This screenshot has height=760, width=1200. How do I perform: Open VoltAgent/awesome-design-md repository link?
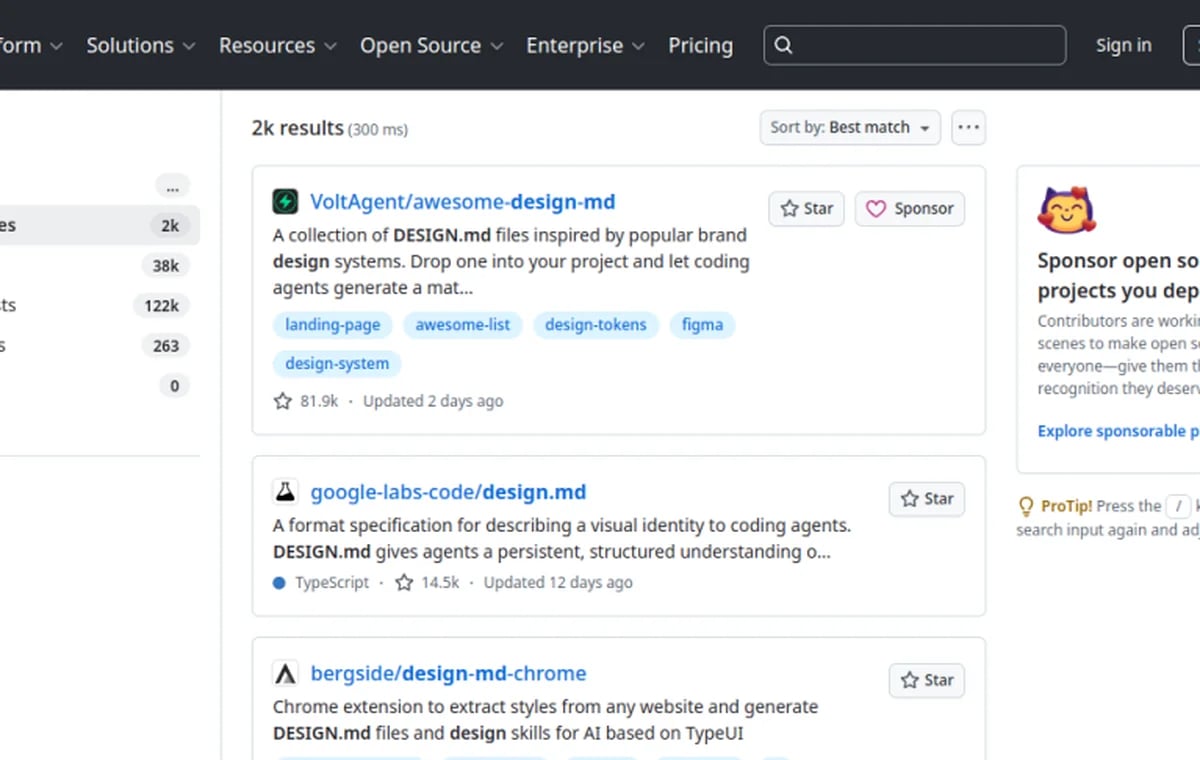[x=463, y=202]
